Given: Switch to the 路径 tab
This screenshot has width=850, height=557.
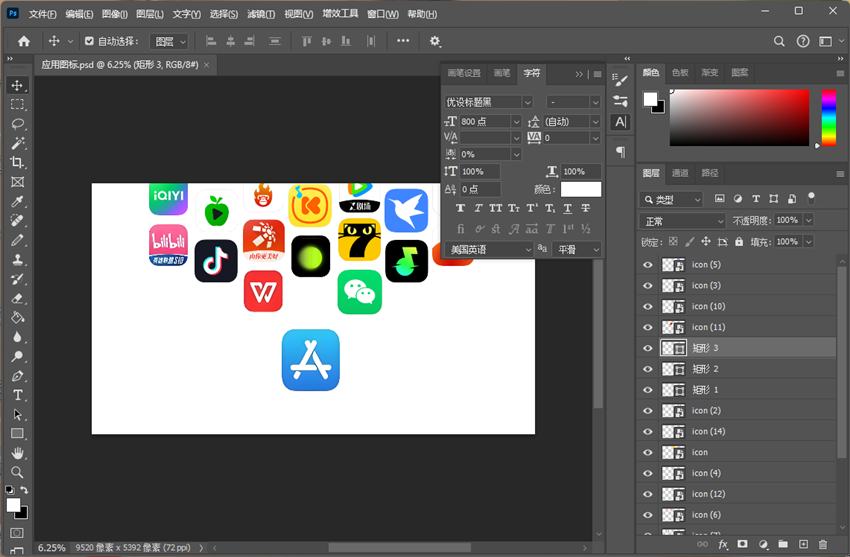Looking at the screenshot, I should click(710, 173).
